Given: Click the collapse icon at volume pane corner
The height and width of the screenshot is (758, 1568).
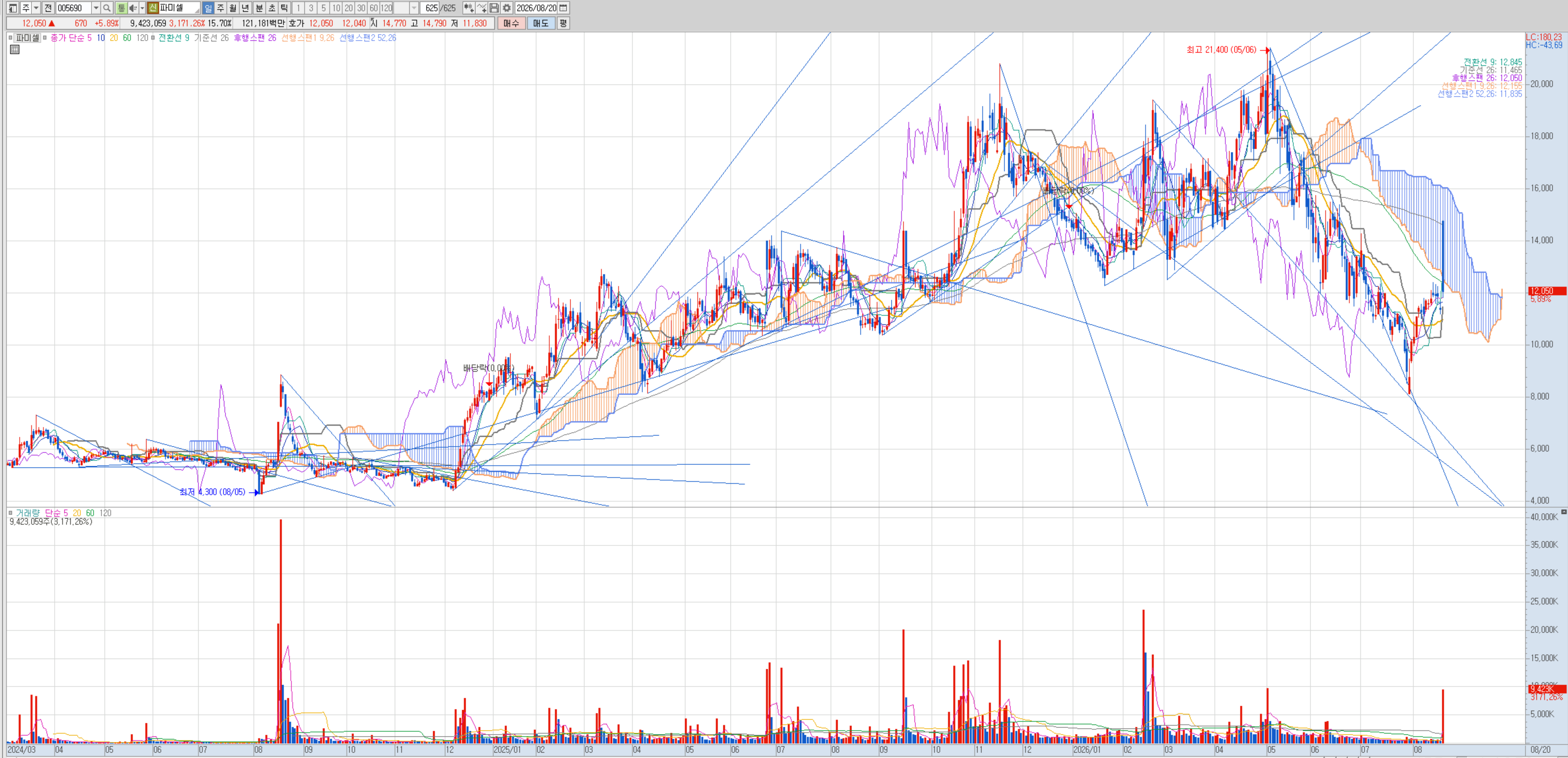Looking at the screenshot, I should coord(1564,512).
